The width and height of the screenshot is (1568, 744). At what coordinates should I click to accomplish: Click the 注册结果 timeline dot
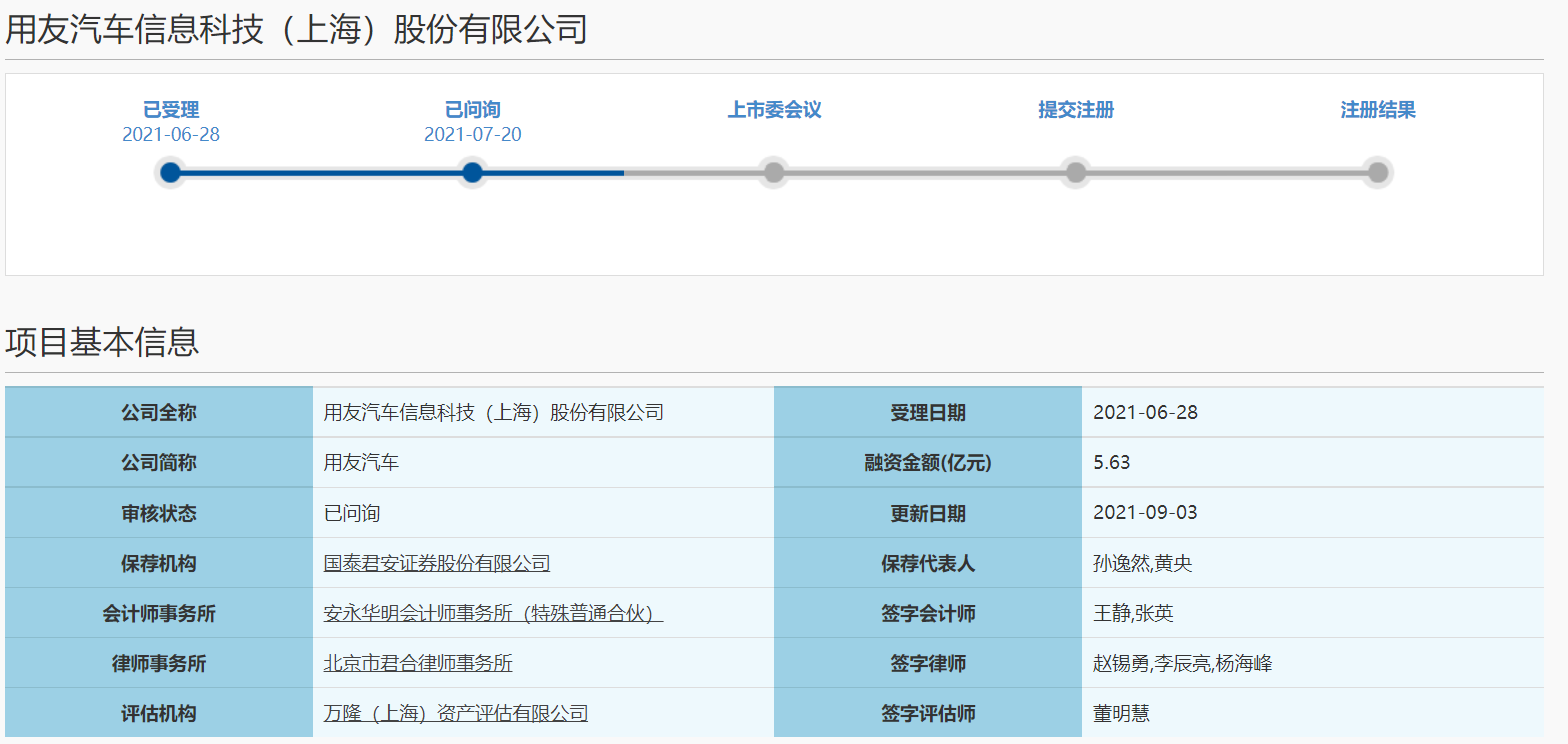click(1378, 173)
